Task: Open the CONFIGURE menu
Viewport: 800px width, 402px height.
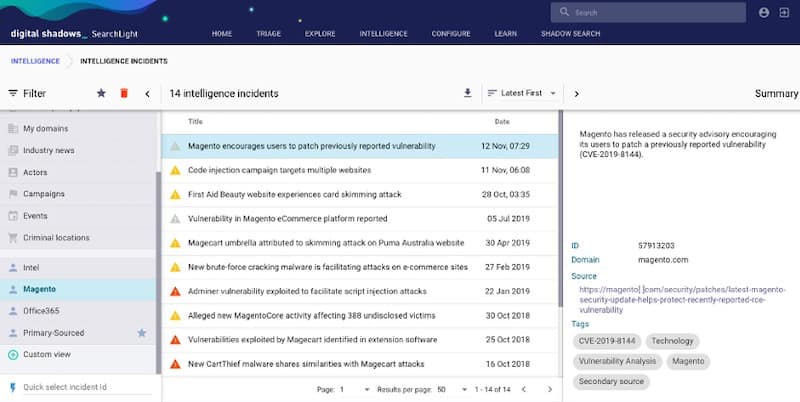Action: [451, 34]
